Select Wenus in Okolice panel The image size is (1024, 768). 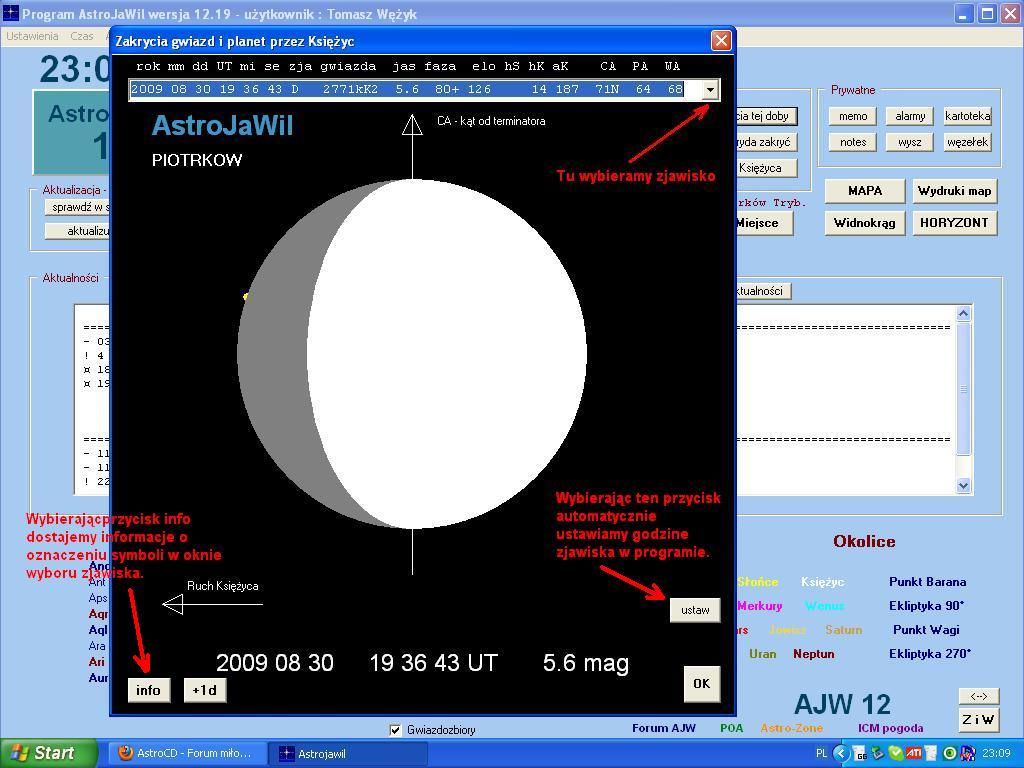point(824,606)
